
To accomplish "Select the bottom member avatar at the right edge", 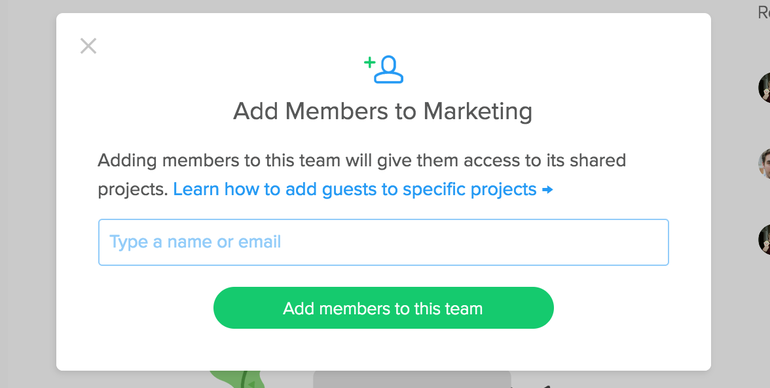I will [765, 240].
